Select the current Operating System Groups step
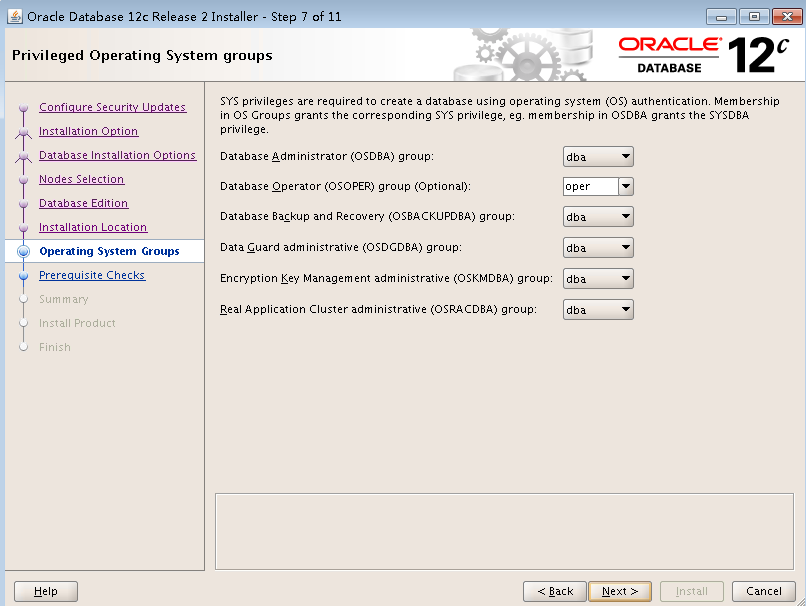The width and height of the screenshot is (806, 606). [109, 251]
